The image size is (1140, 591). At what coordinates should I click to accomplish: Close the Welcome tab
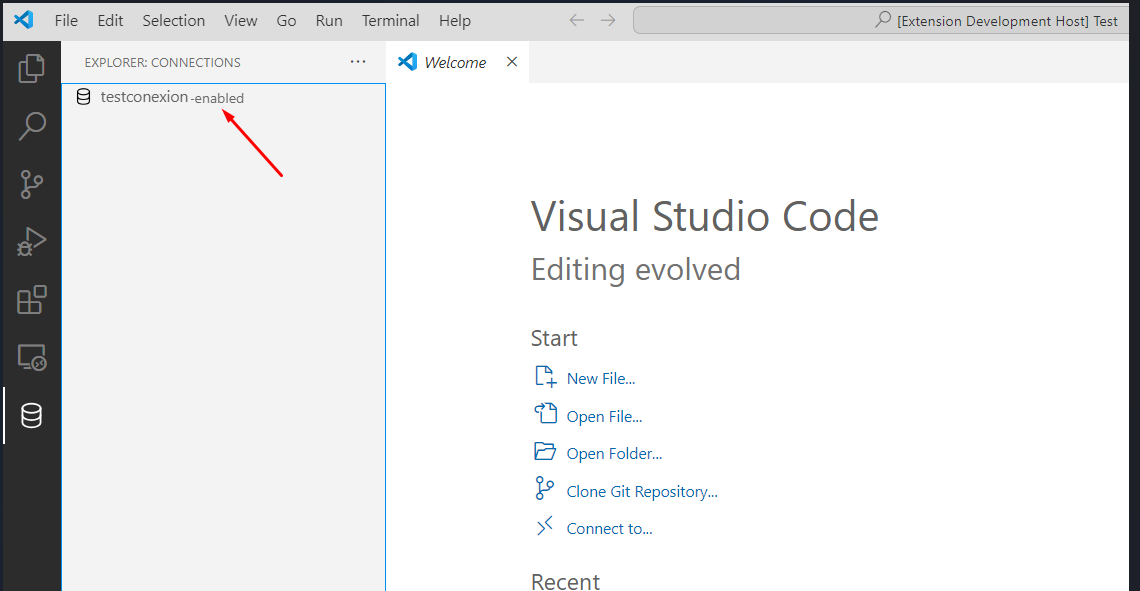[x=512, y=62]
